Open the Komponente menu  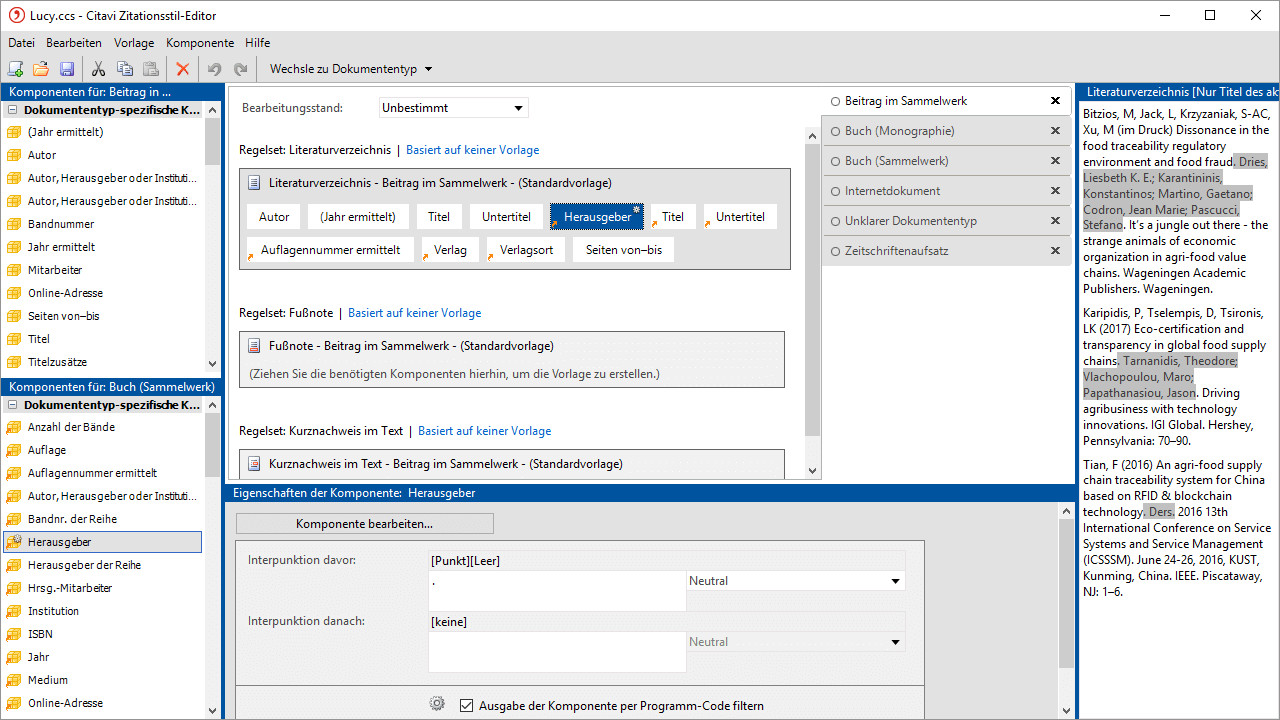(x=199, y=43)
